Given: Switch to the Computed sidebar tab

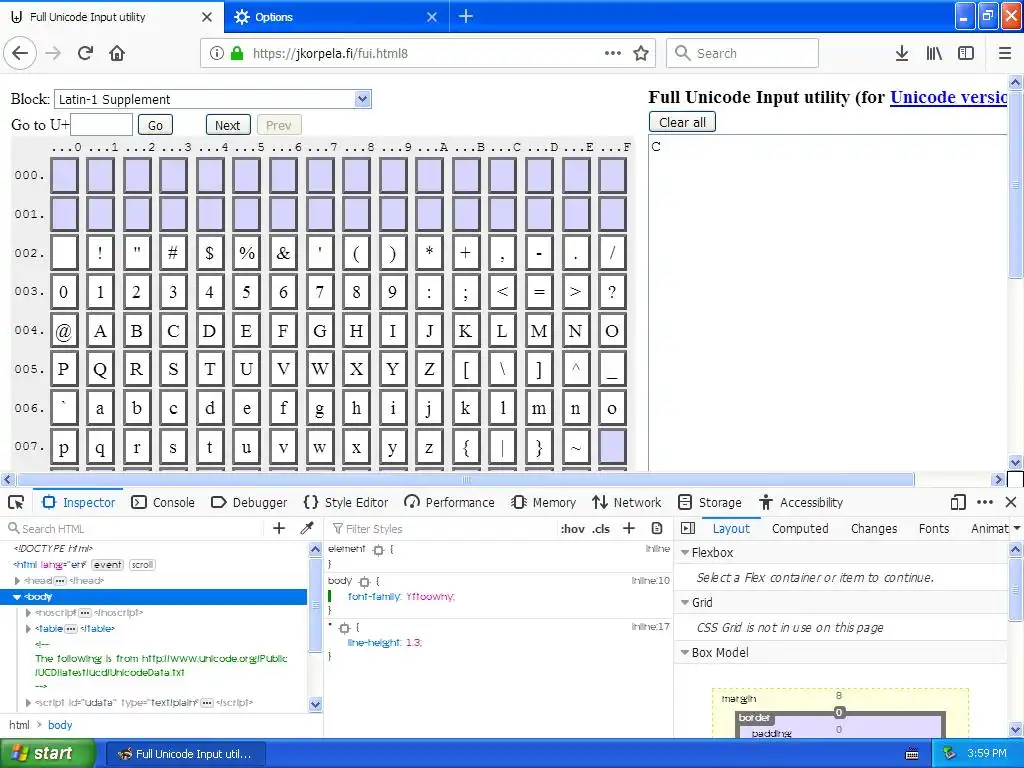Looking at the screenshot, I should click(800, 528).
